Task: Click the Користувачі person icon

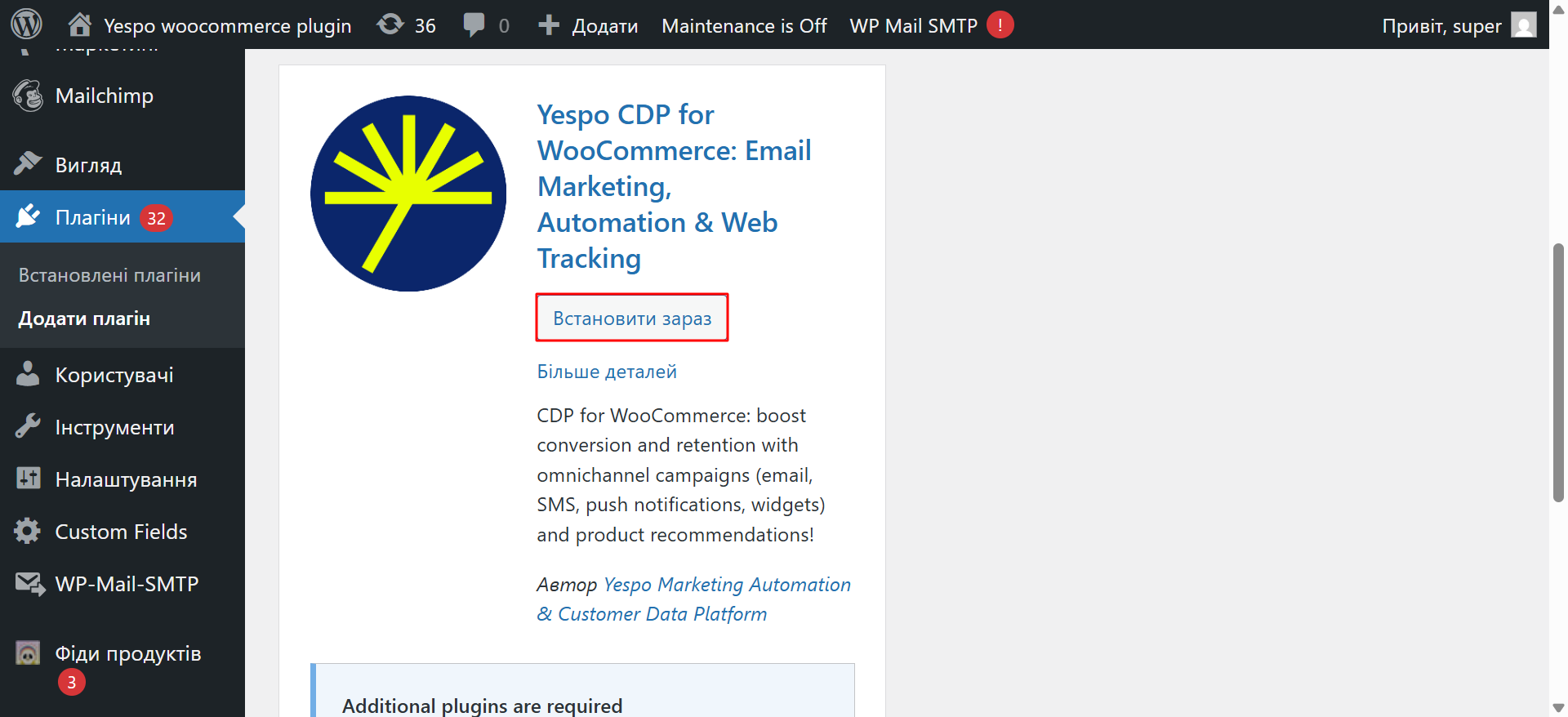Action: click(28, 374)
